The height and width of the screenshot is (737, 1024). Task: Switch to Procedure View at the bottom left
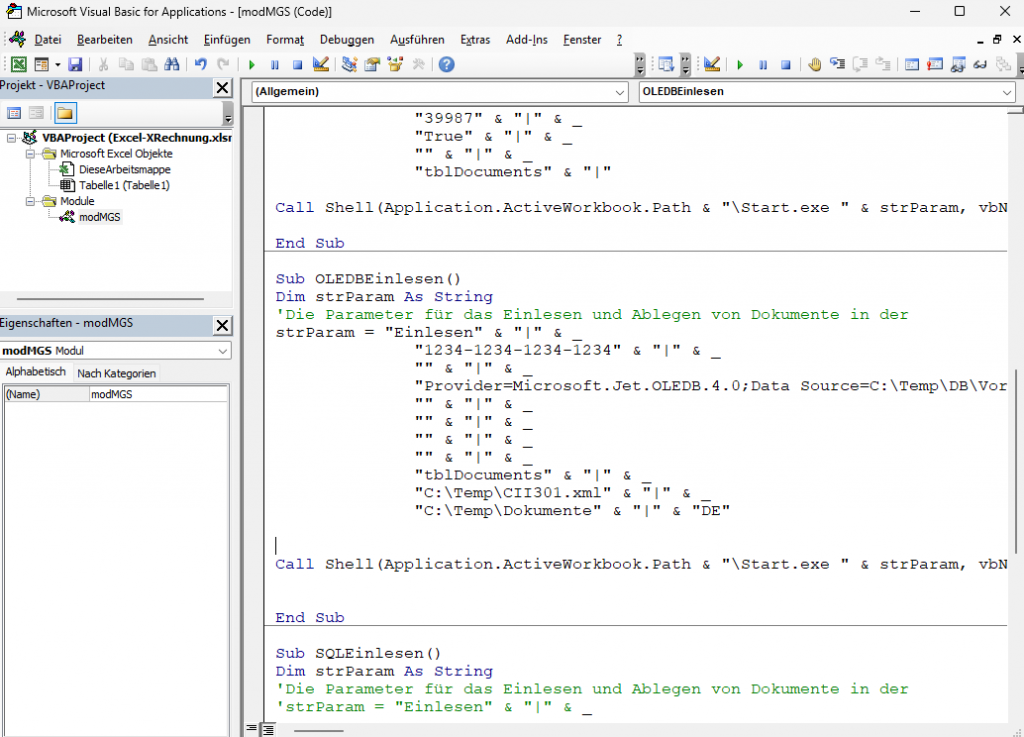point(251,728)
